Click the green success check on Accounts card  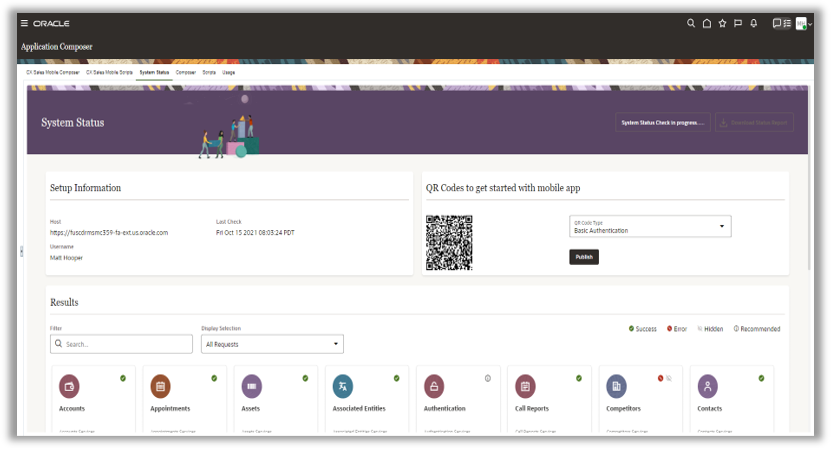tap(123, 378)
